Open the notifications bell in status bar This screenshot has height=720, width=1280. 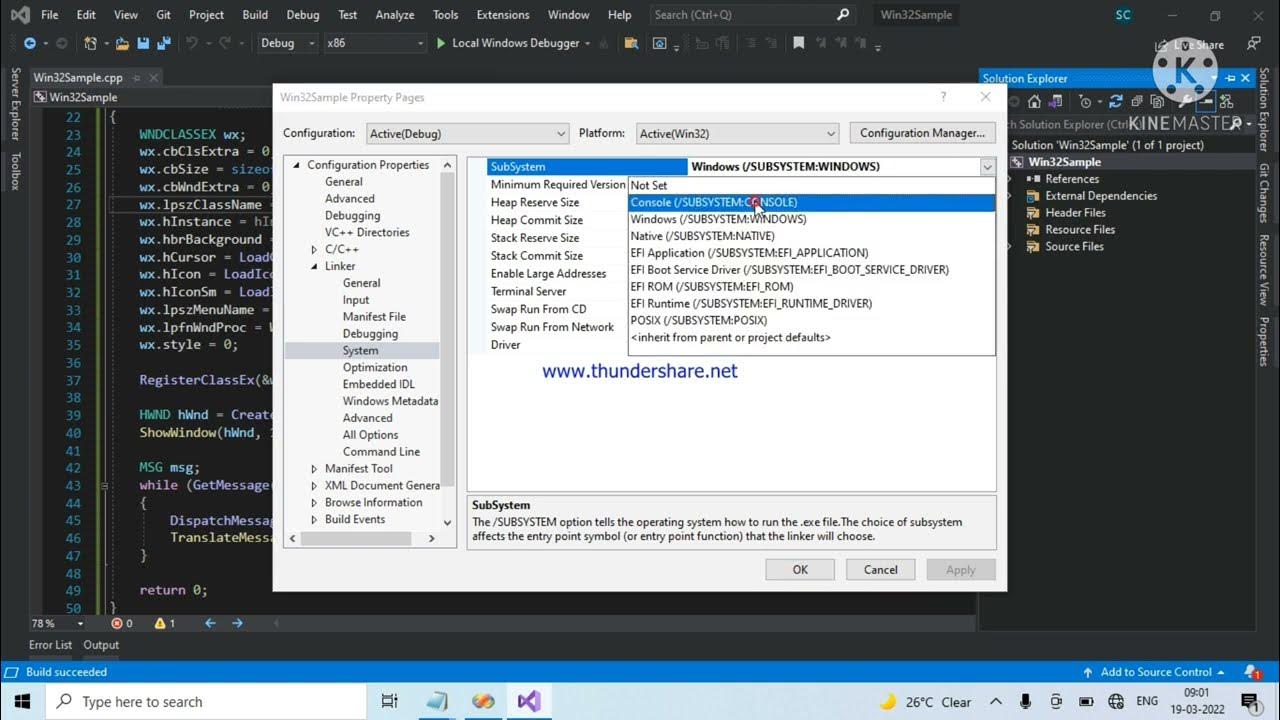pos(1251,672)
